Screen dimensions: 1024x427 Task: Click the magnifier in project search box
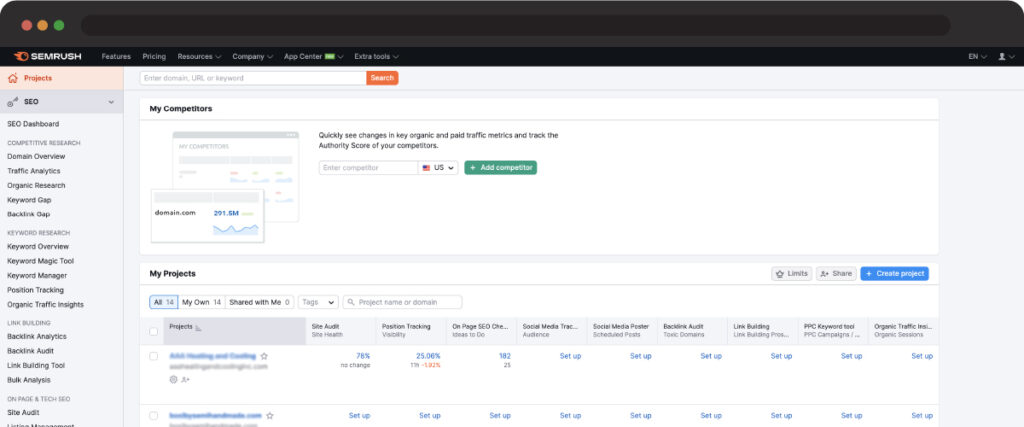point(351,302)
